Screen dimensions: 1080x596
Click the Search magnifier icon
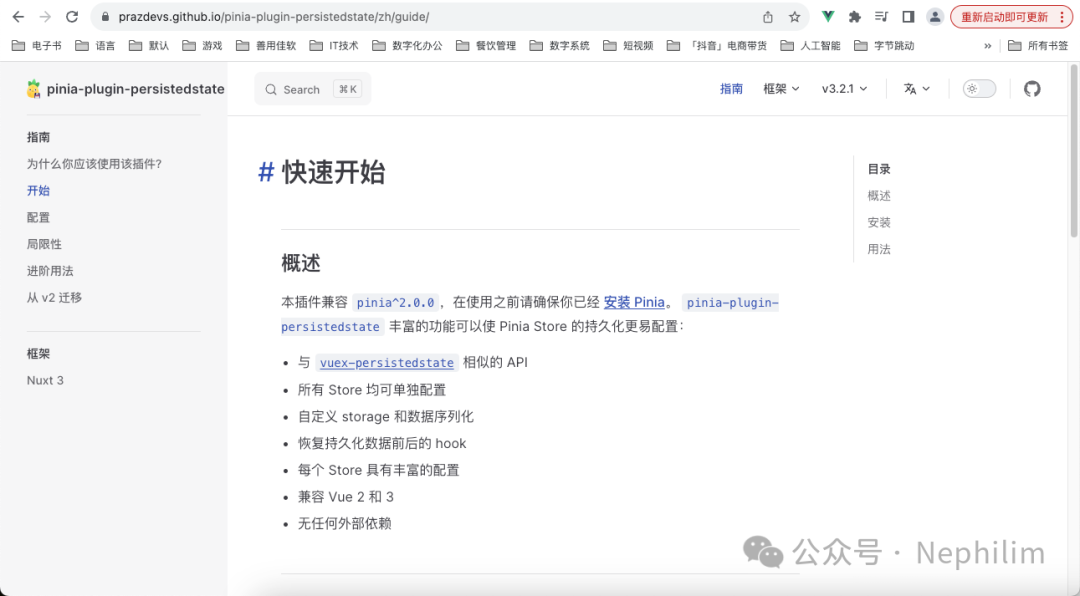[x=271, y=90]
